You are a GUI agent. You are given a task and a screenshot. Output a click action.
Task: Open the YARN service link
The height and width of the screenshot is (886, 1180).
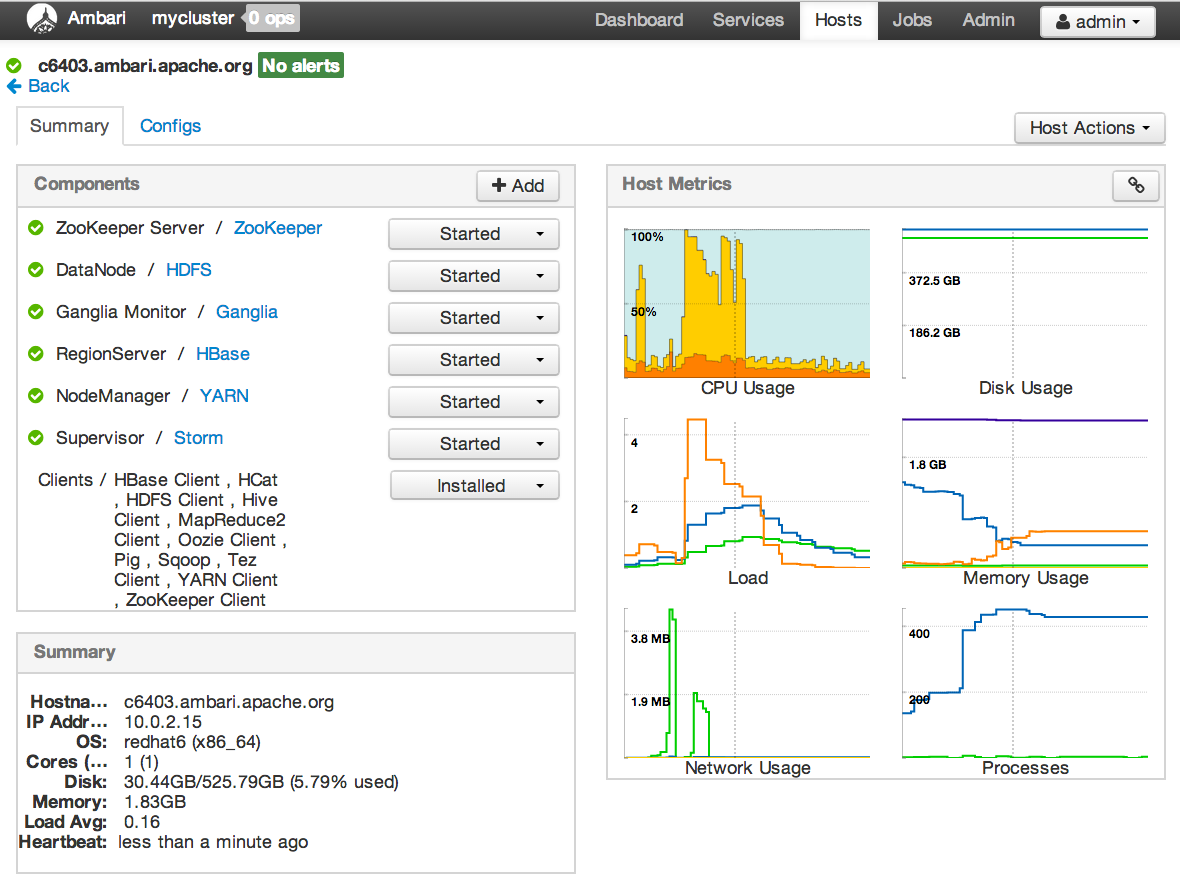[x=224, y=397]
